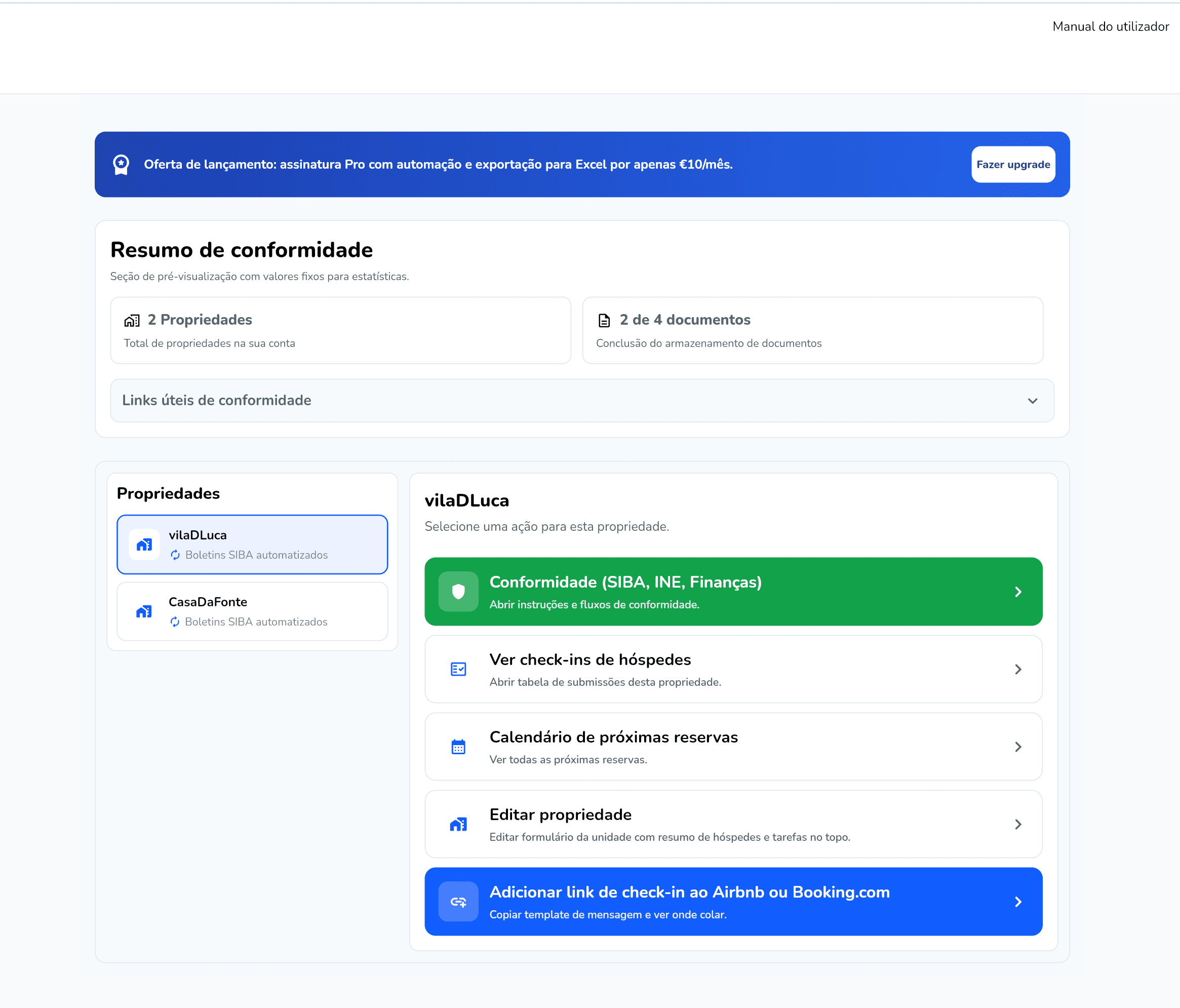Click the chevron on Calendário de próximas reservas
Screen dimensions: 1180x1008
(1018, 747)
